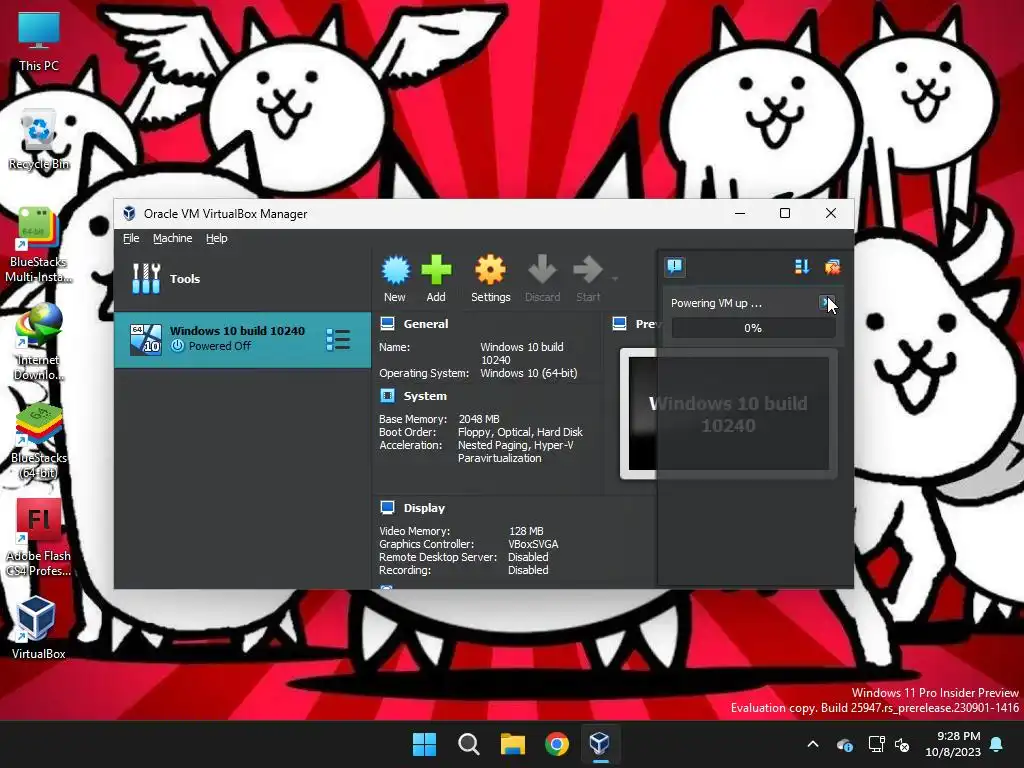Click the Preview section icon
Image resolution: width=1024 pixels, height=768 pixels.
pyautogui.click(x=620, y=323)
